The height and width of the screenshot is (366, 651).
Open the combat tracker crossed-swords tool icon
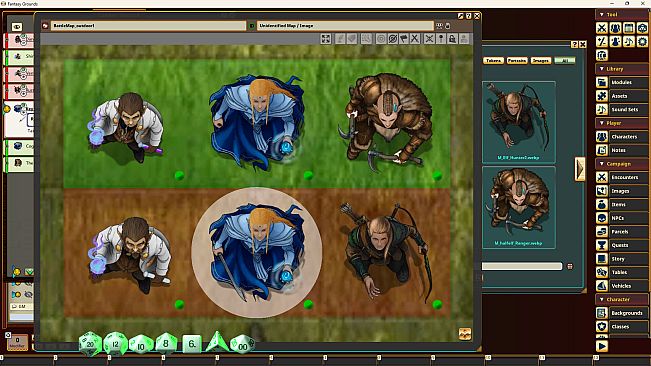coord(602,28)
